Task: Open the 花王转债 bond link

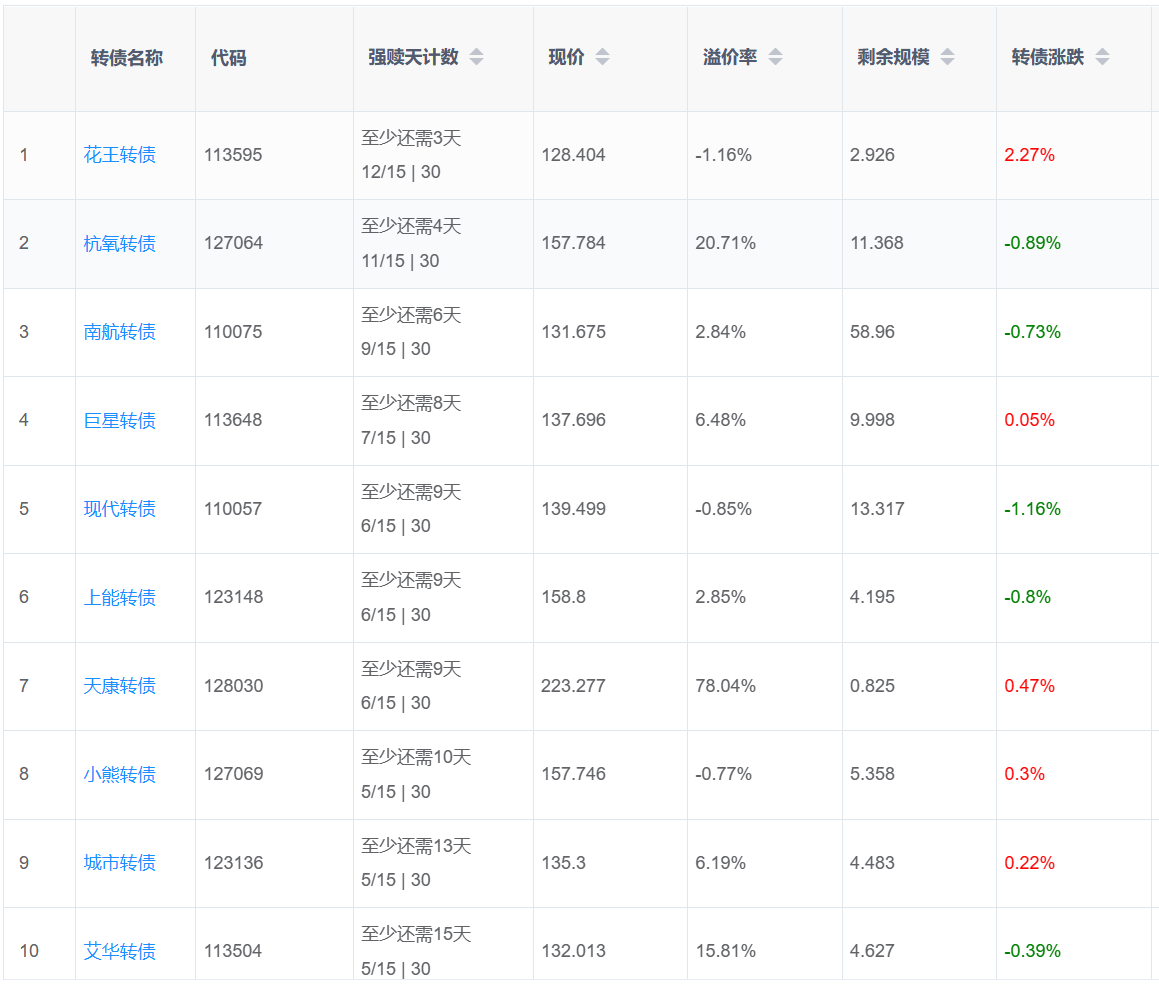Action: click(120, 155)
